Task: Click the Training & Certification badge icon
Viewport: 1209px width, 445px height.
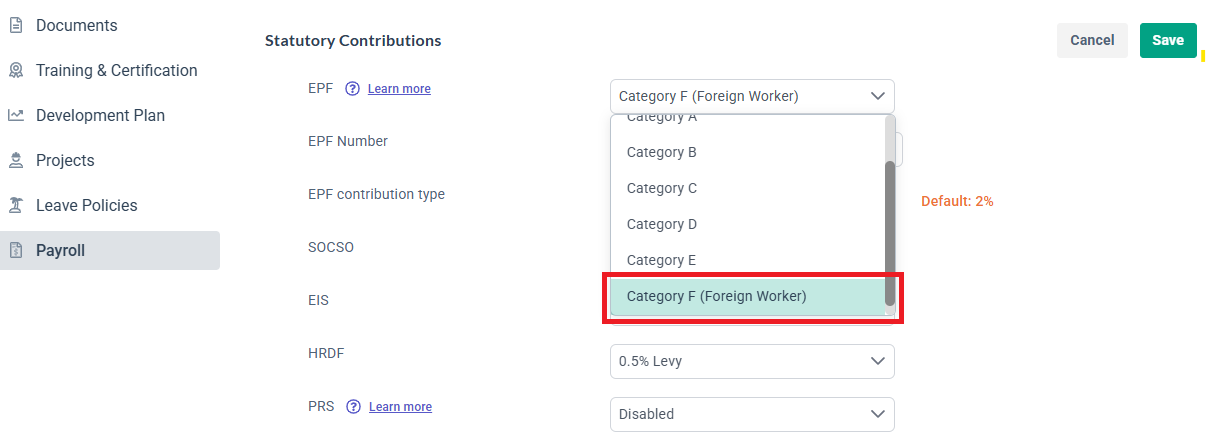Action: (x=16, y=70)
